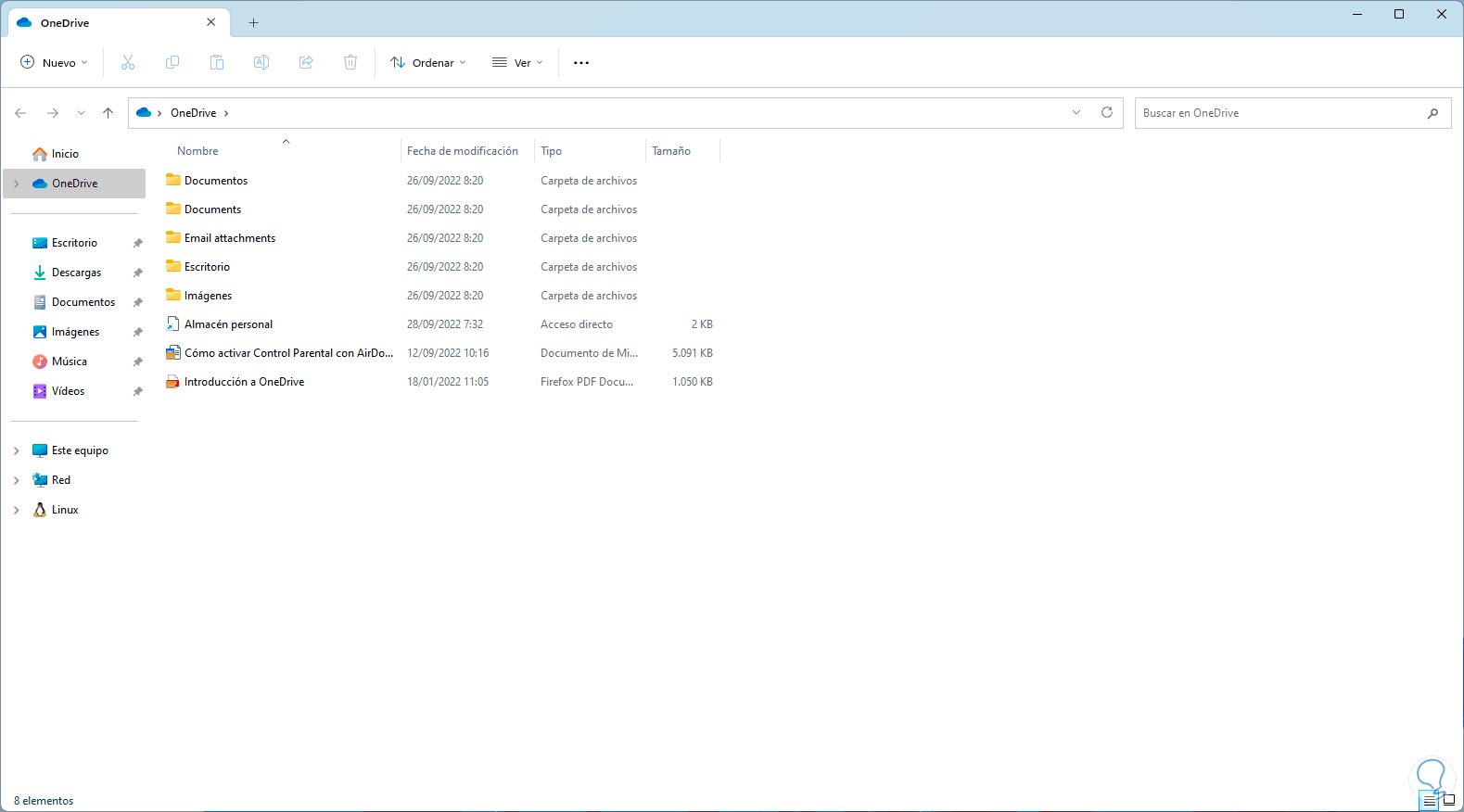Image resolution: width=1464 pixels, height=812 pixels.
Task: Switch to details view layout icon
Action: click(1429, 801)
